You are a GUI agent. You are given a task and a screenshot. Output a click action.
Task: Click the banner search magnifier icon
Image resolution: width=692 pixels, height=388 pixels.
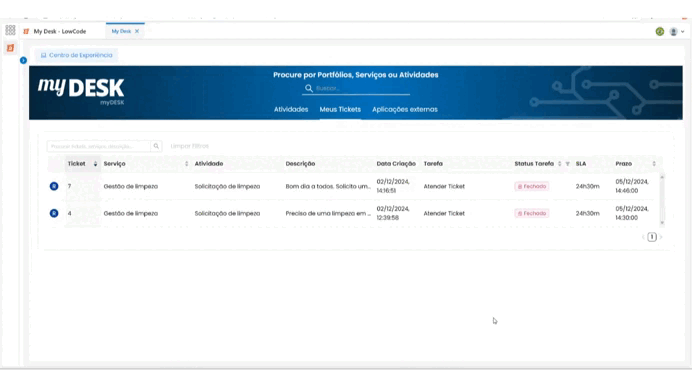coord(308,88)
